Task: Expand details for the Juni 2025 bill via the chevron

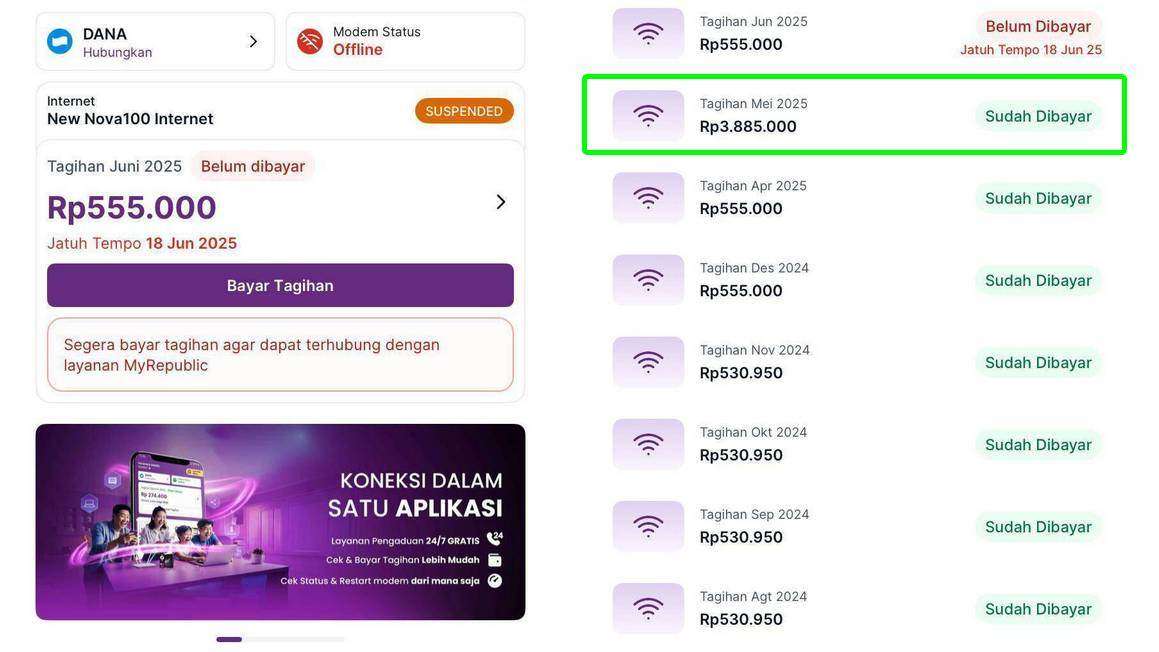Action: tap(501, 201)
